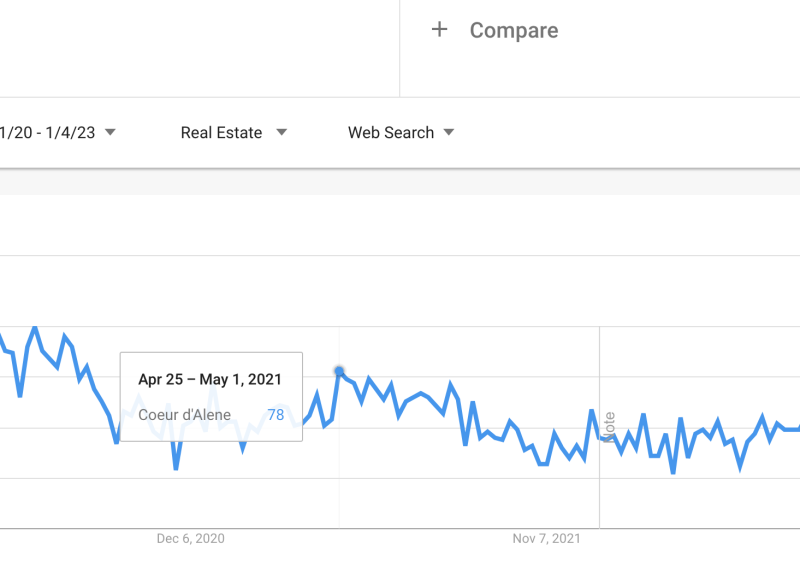The image size is (800, 568).
Task: Click the highlighted data point dot on the line
Action: point(339,371)
